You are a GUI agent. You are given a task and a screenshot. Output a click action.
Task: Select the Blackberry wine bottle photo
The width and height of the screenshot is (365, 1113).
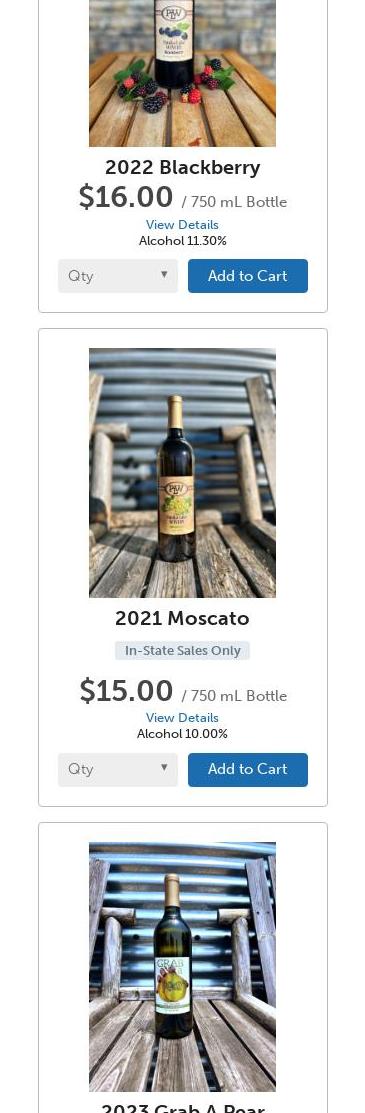point(182,73)
